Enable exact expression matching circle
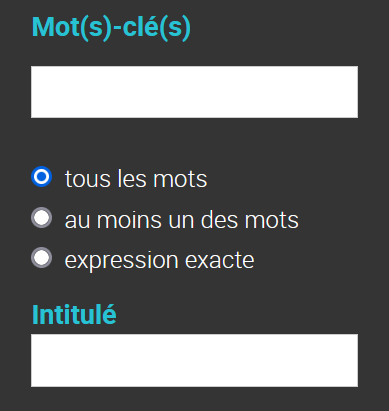 click(42, 258)
